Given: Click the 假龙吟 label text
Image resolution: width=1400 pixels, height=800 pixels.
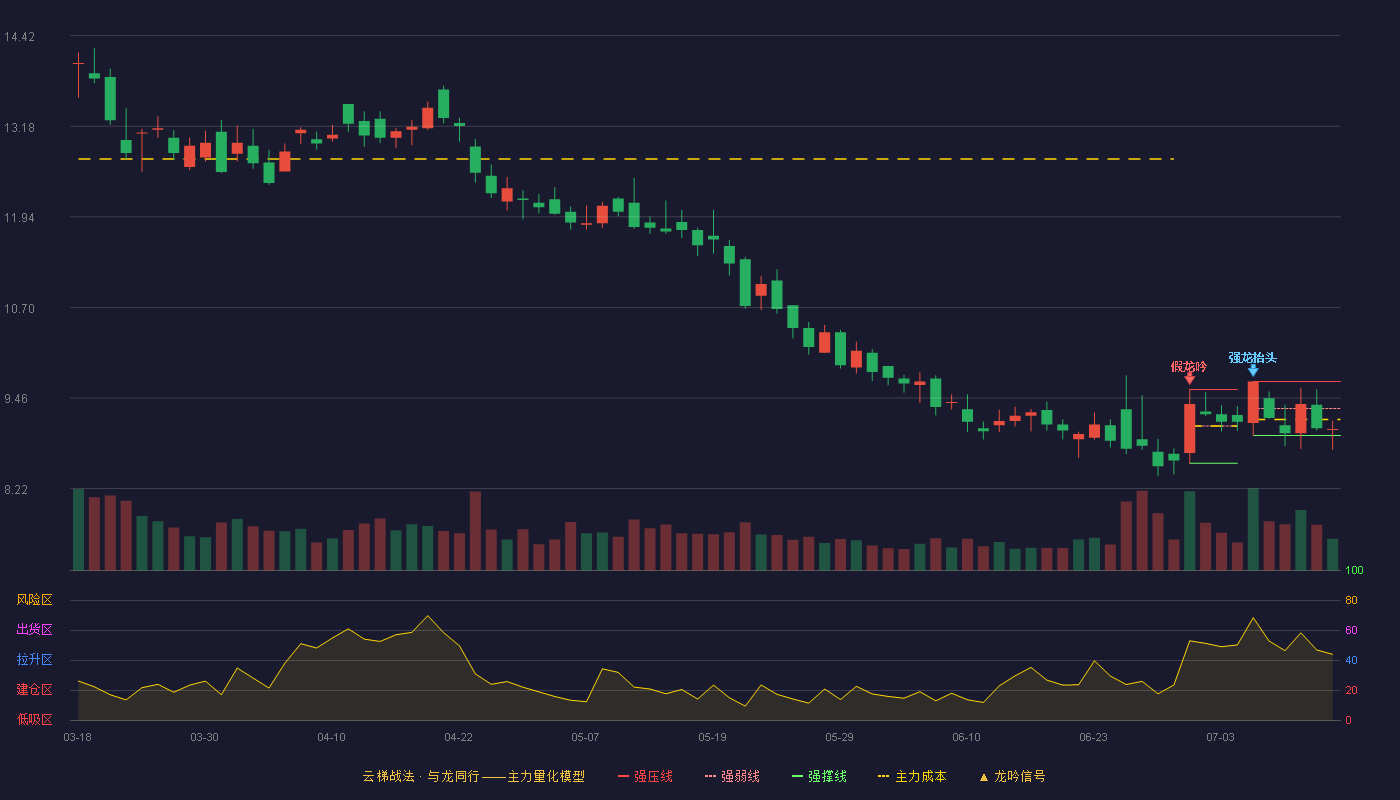Looking at the screenshot, I should point(1189,366).
